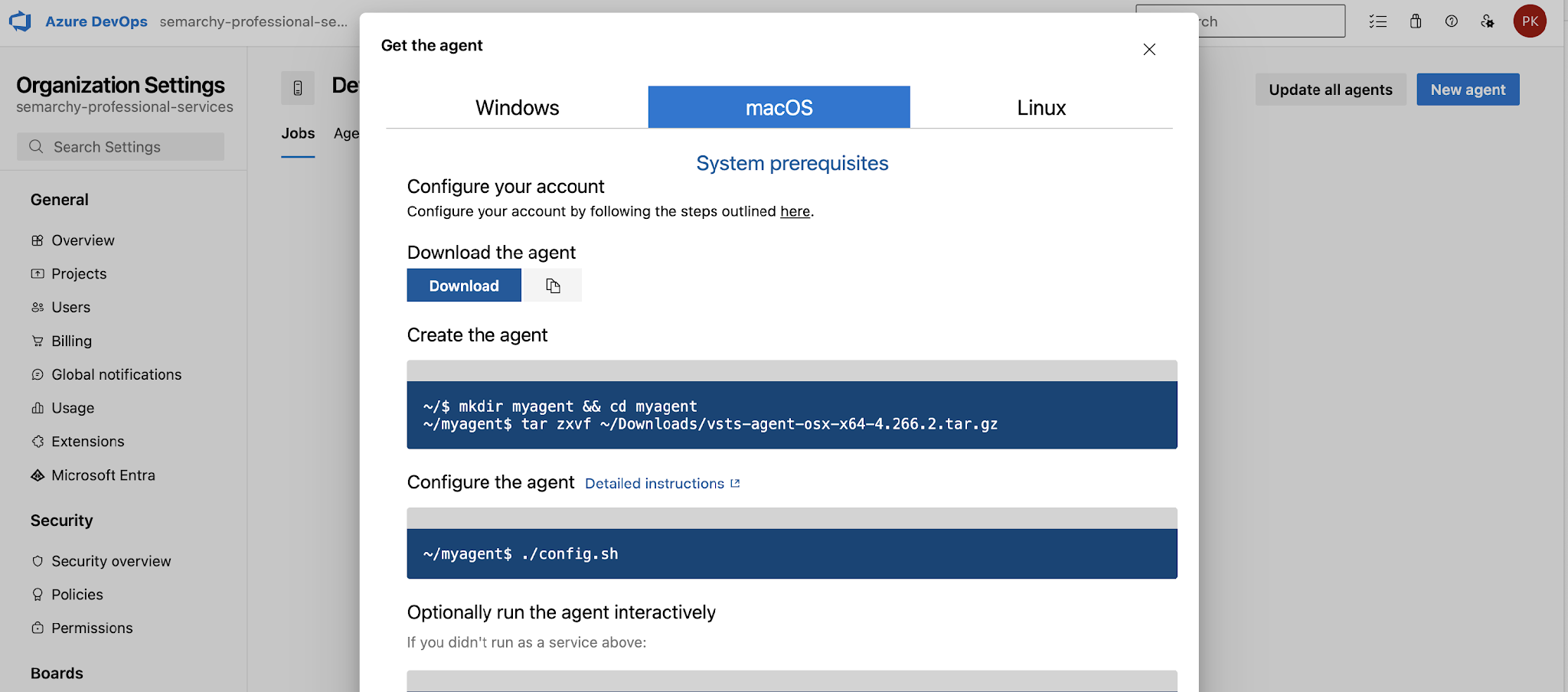Open the PK profile avatar
The image size is (1568, 692).
1530,21
